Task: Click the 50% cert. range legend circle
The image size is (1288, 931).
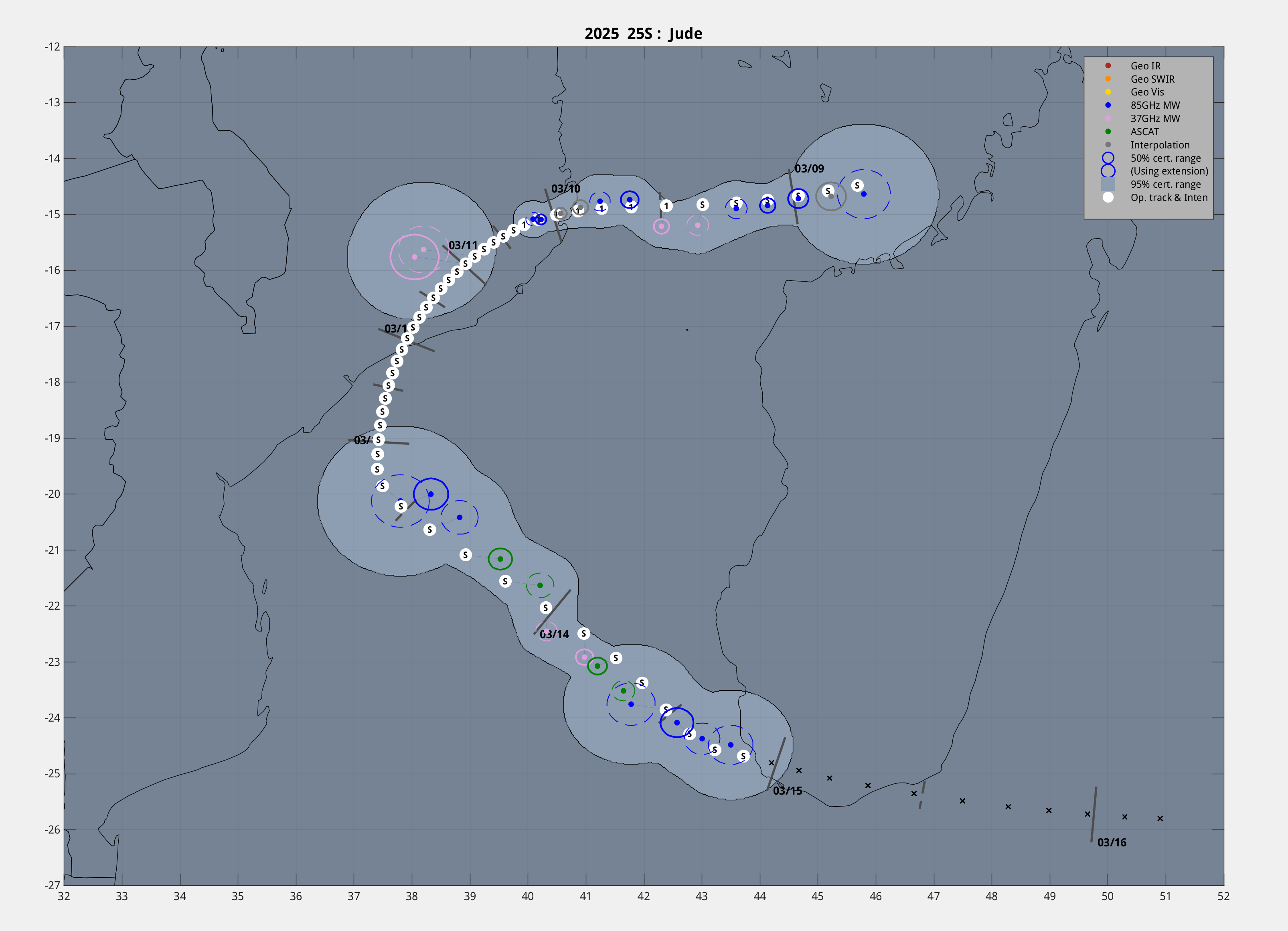Action: [x=1108, y=158]
